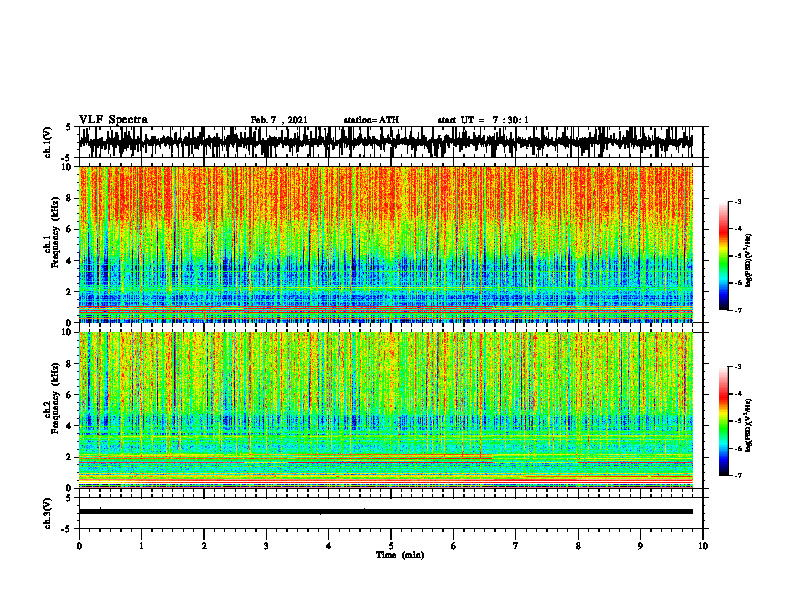Click the "10" frequency tick on ch.1 axis
The image size is (792, 612).
69,167
